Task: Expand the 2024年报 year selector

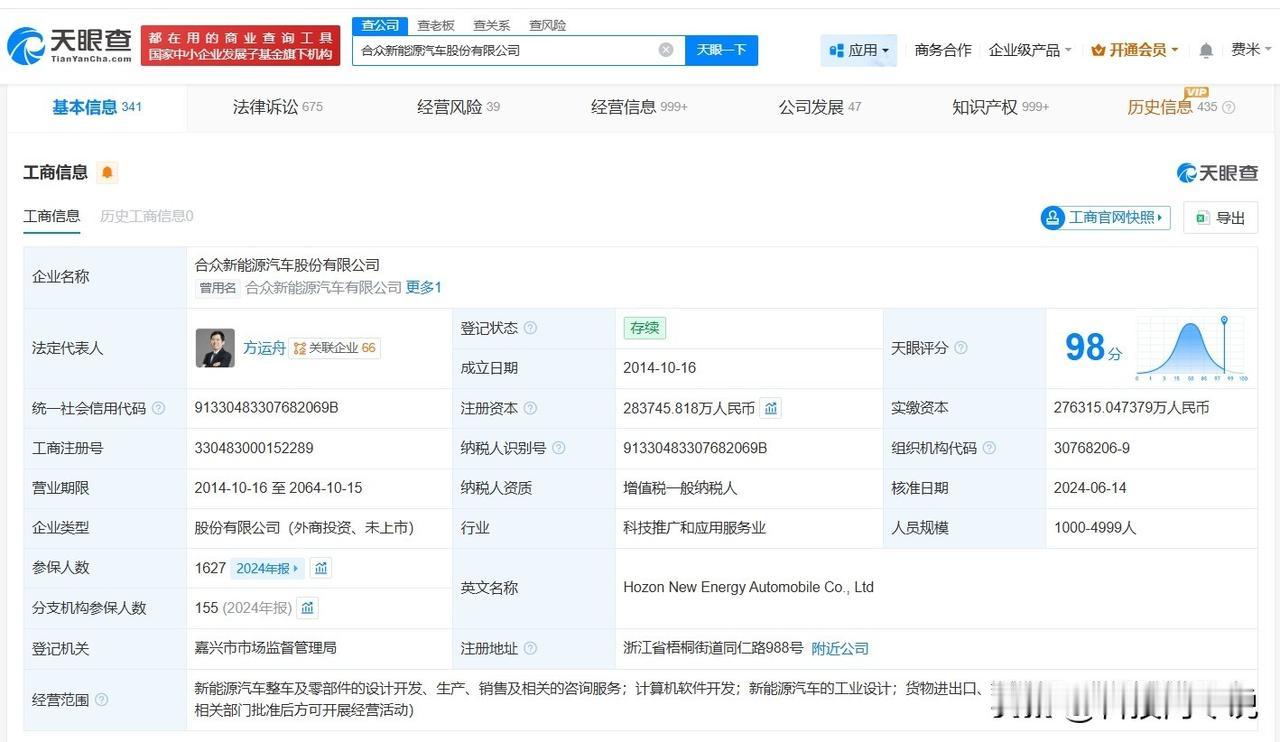Action: pyautogui.click(x=267, y=568)
